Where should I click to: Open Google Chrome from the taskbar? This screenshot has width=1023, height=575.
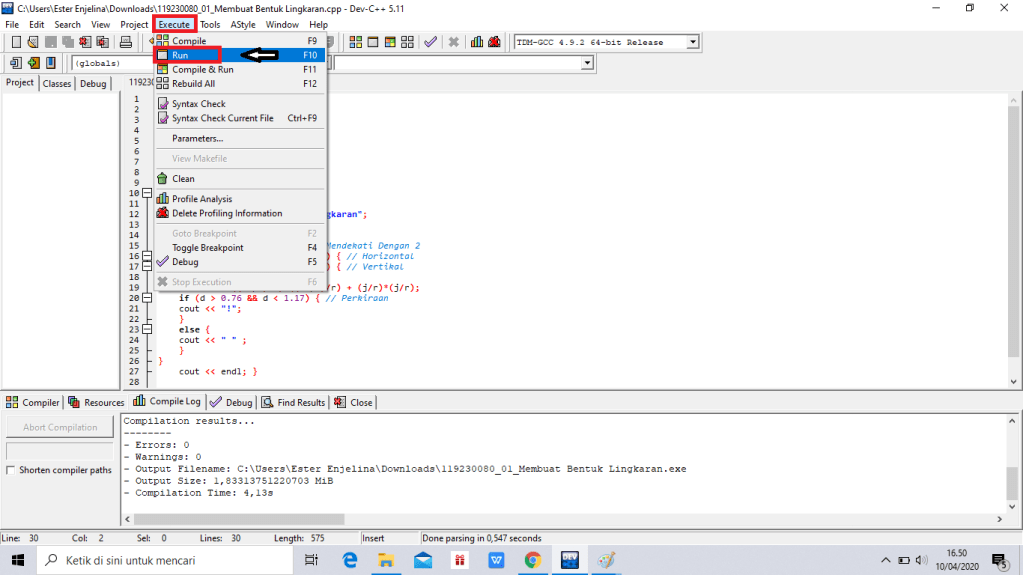[532, 560]
